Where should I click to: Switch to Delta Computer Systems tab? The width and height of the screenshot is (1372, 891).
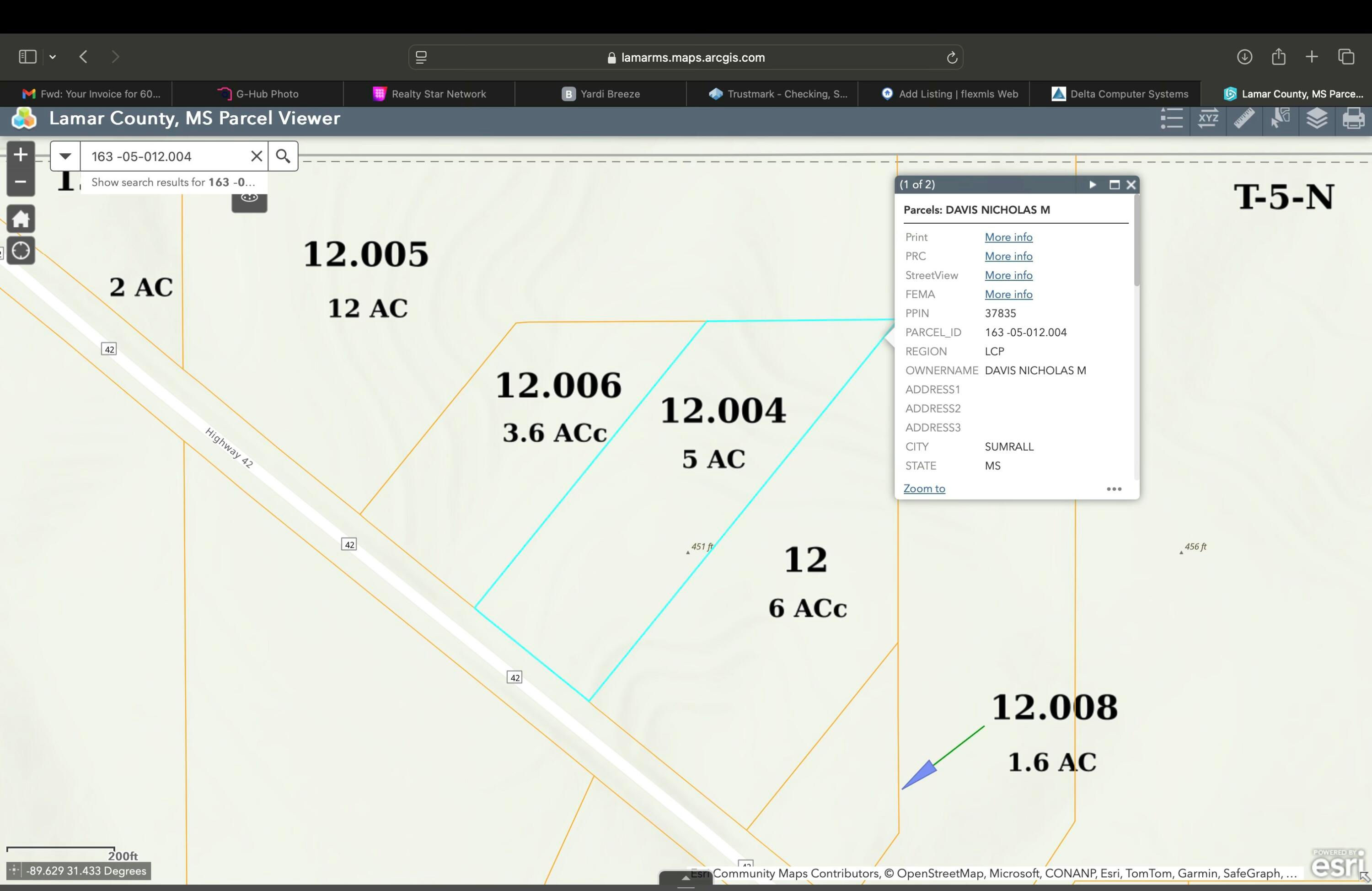(x=1115, y=93)
